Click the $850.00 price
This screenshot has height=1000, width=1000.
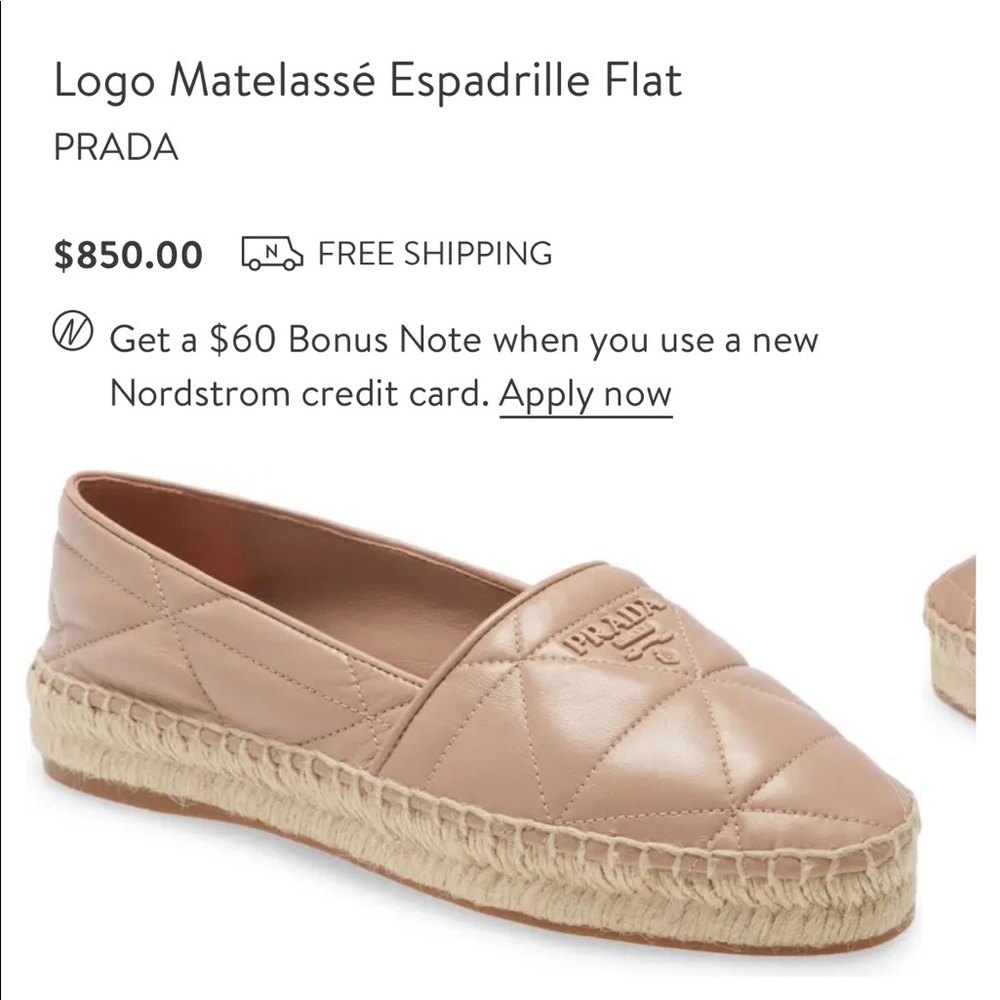[129, 255]
